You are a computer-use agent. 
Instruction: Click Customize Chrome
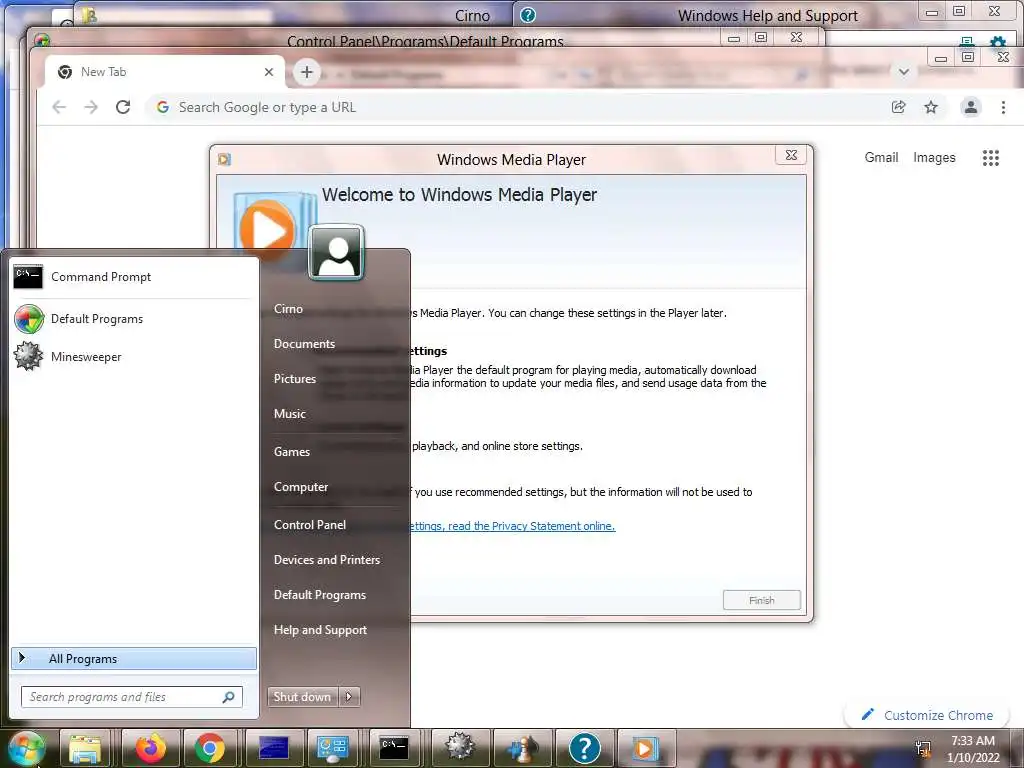pyautogui.click(x=927, y=715)
